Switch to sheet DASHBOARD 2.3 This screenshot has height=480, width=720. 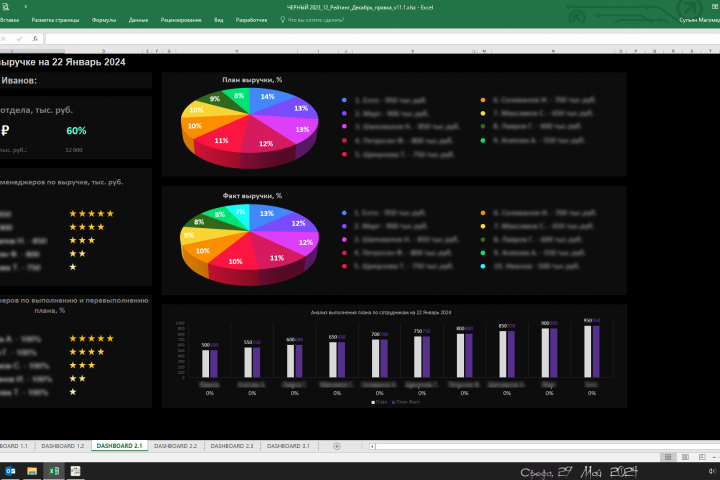pos(232,446)
